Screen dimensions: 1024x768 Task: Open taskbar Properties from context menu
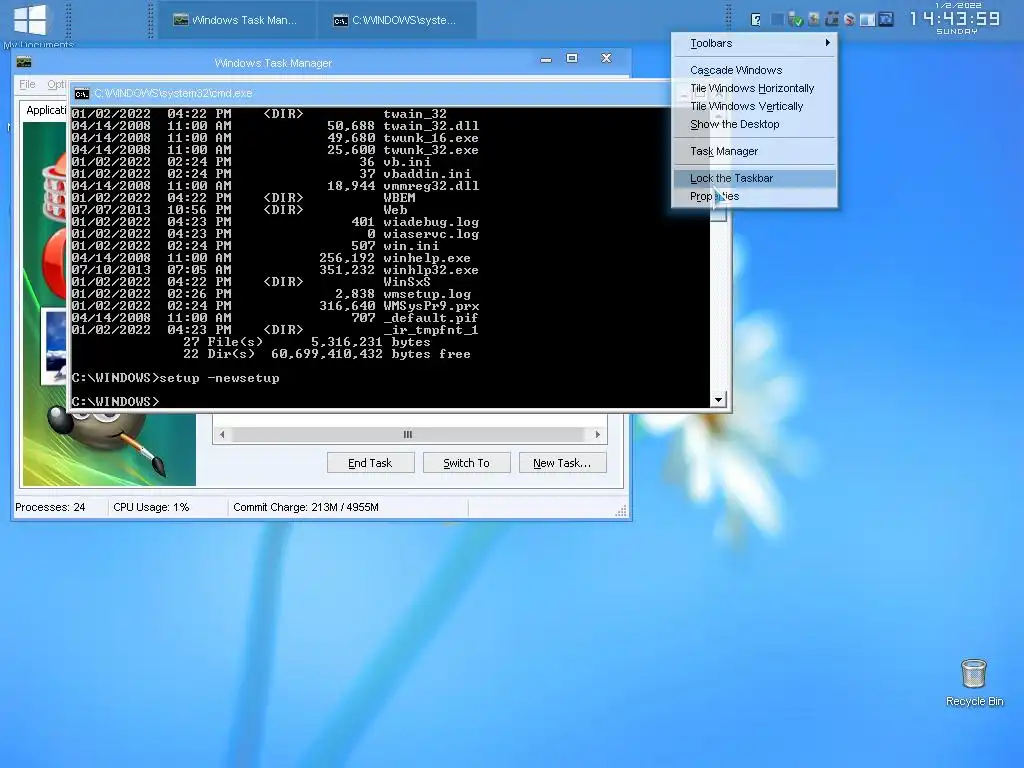754,196
